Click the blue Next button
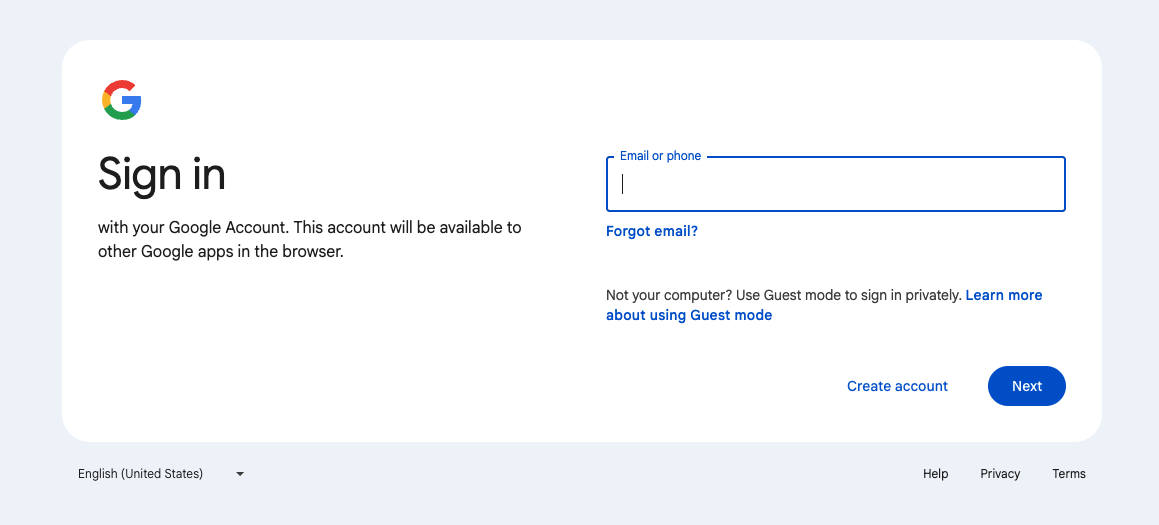 coord(1026,386)
